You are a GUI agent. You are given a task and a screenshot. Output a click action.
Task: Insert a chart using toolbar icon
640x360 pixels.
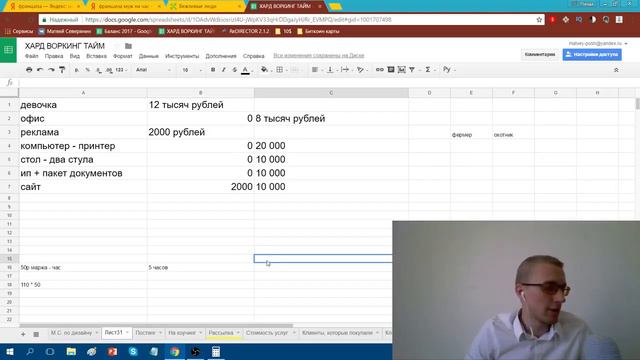(x=402, y=70)
